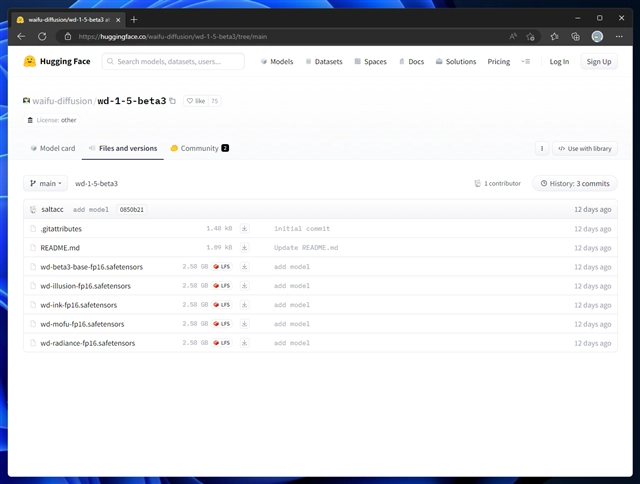This screenshot has height=484, width=640.
Task: Open waifu-diffusion organization link
Action: [62, 101]
